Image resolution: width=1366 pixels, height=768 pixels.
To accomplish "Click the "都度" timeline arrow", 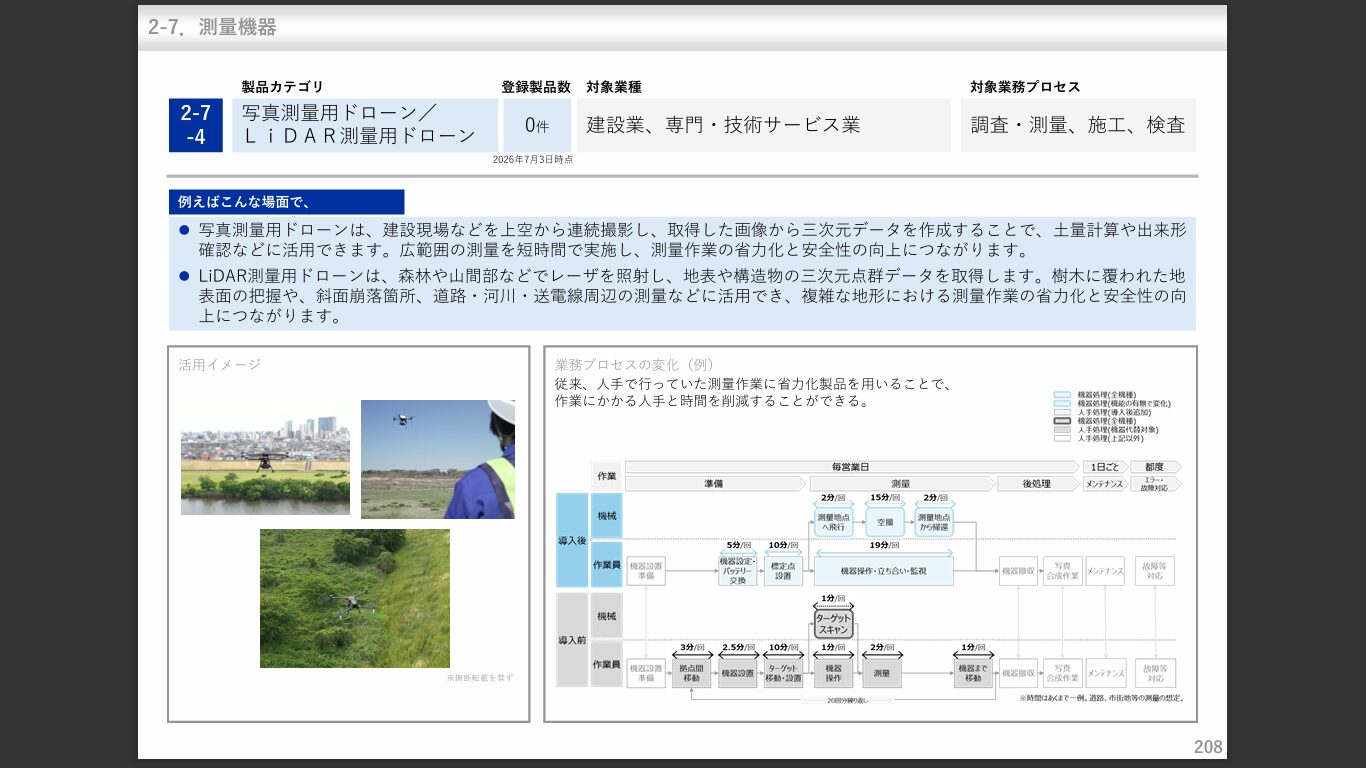I will tap(1155, 467).
